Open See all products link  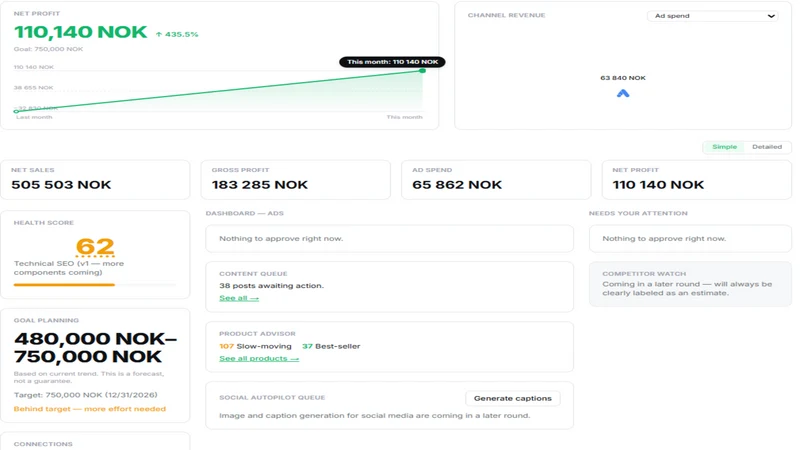(259, 359)
